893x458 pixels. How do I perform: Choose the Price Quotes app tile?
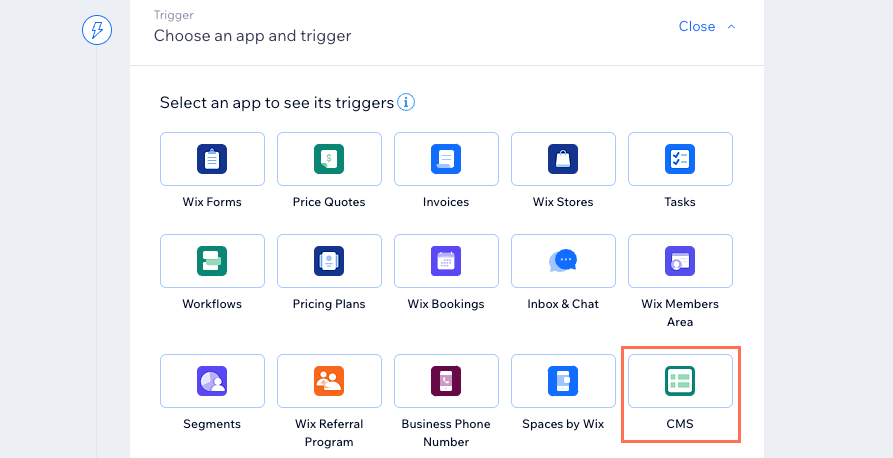[329, 159]
